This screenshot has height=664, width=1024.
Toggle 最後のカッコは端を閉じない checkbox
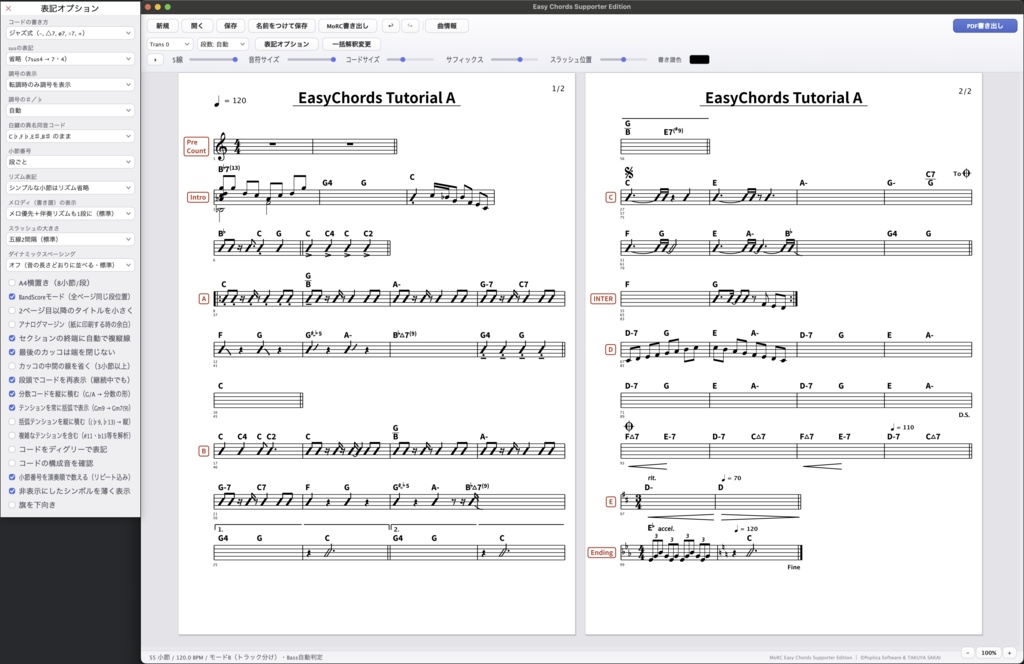(x=12, y=352)
